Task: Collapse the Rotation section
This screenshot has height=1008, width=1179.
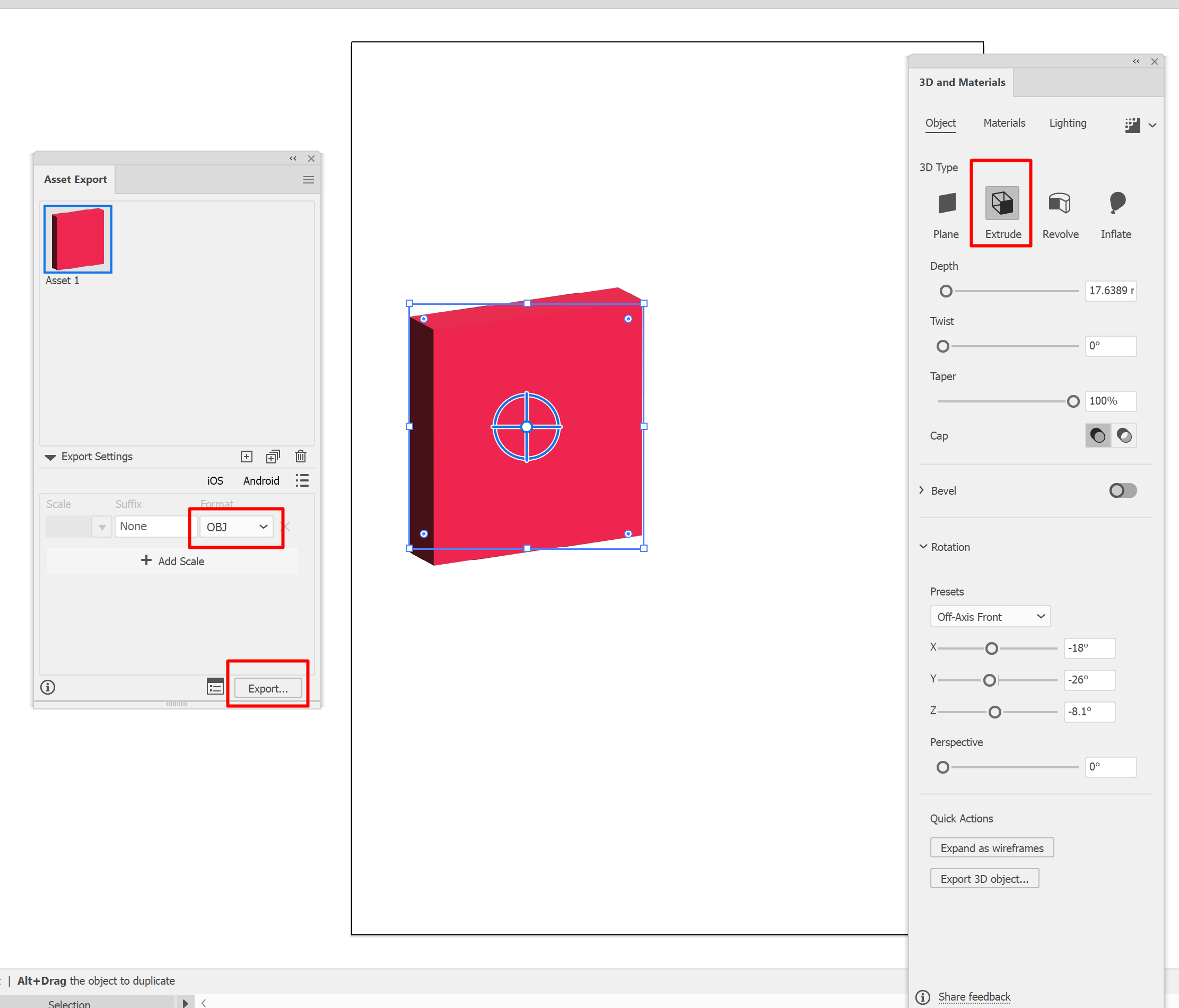Action: (923, 547)
